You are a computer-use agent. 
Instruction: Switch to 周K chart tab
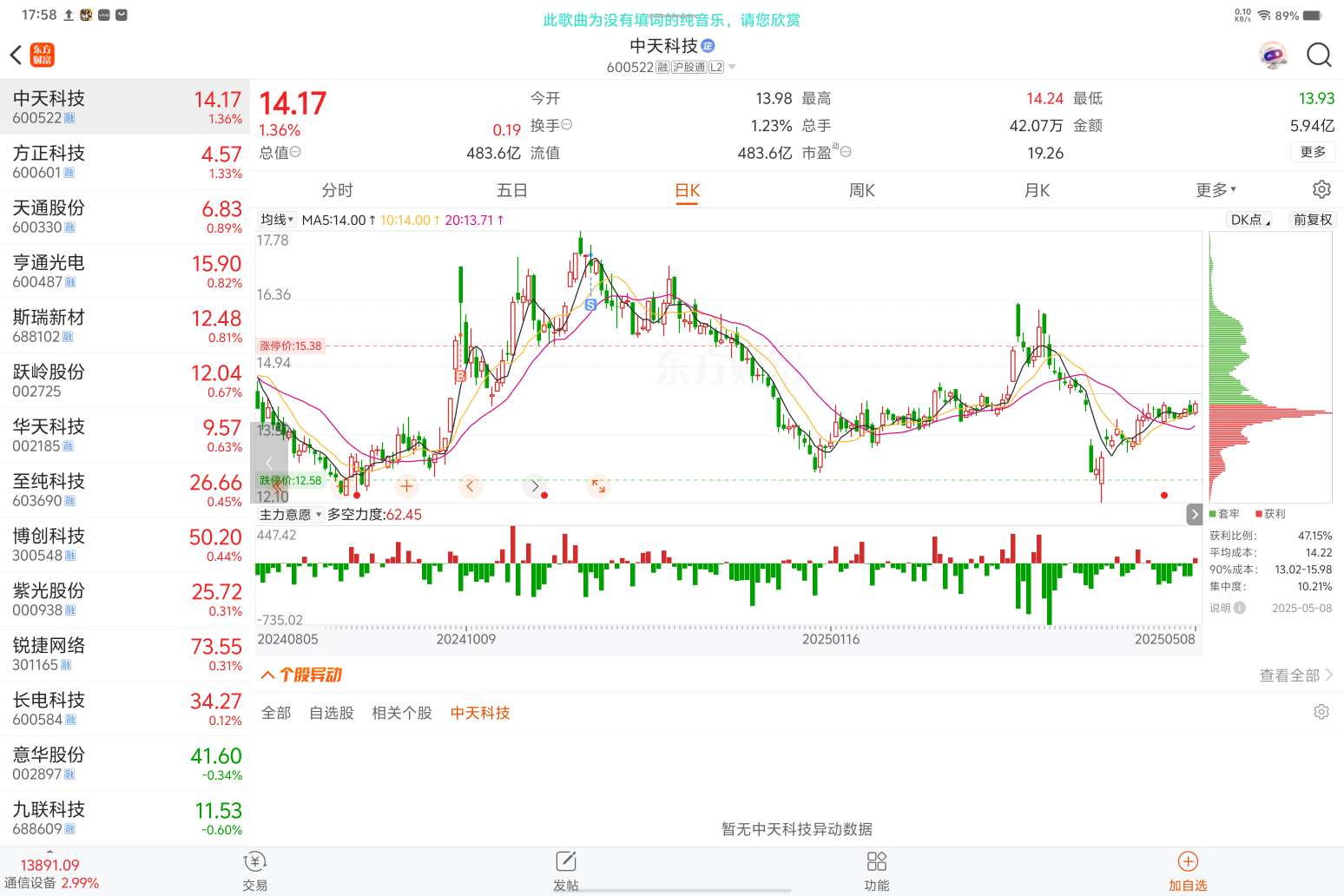click(x=862, y=190)
